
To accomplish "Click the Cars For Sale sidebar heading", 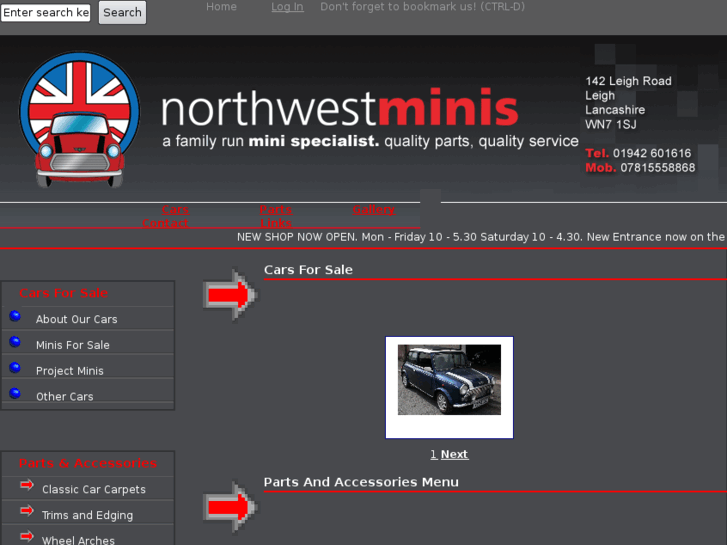I will tap(64, 293).
